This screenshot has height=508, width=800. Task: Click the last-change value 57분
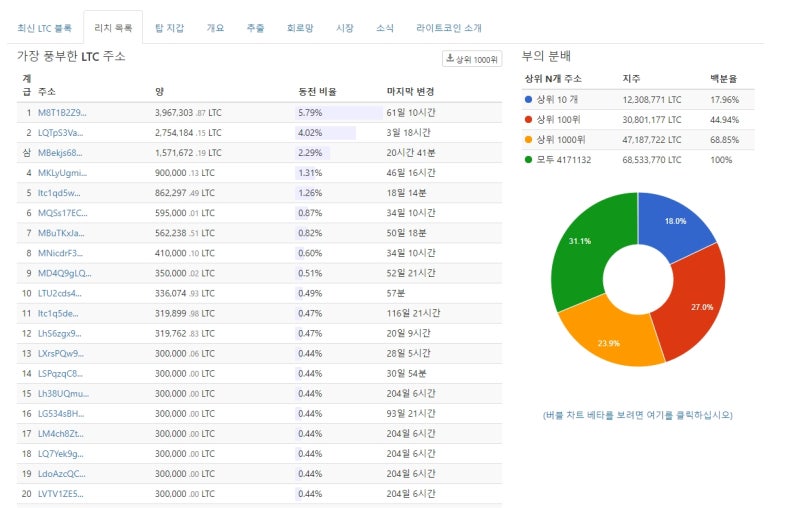[x=395, y=293]
